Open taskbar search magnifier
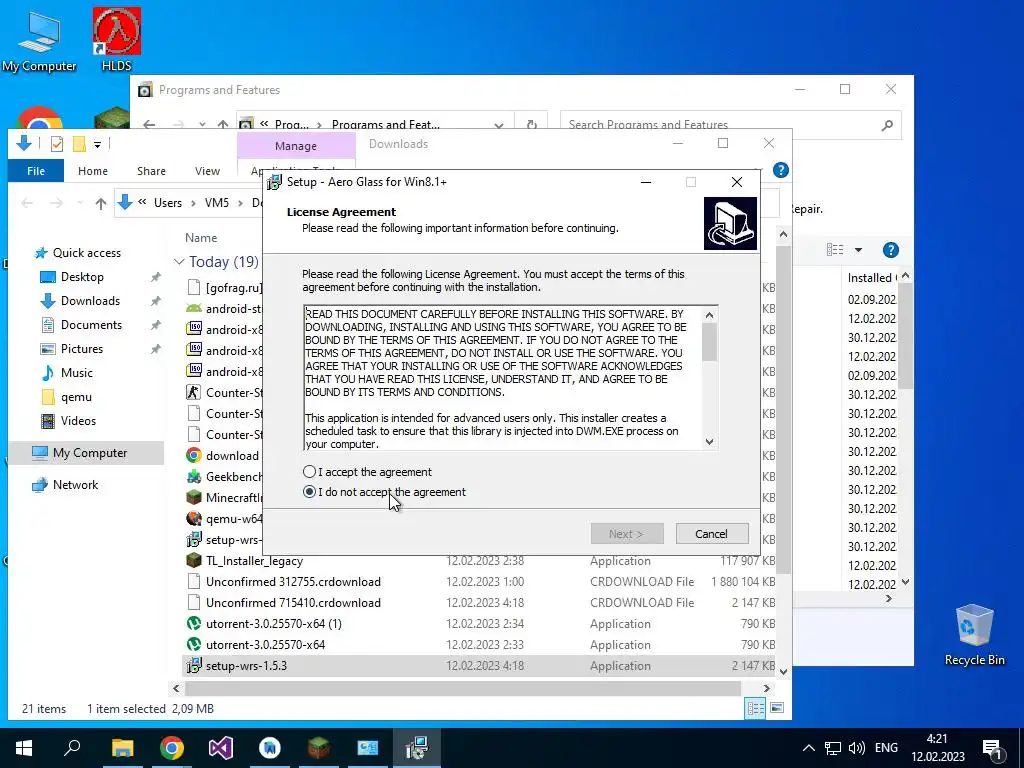Viewport: 1024px width, 768px height. (x=72, y=748)
